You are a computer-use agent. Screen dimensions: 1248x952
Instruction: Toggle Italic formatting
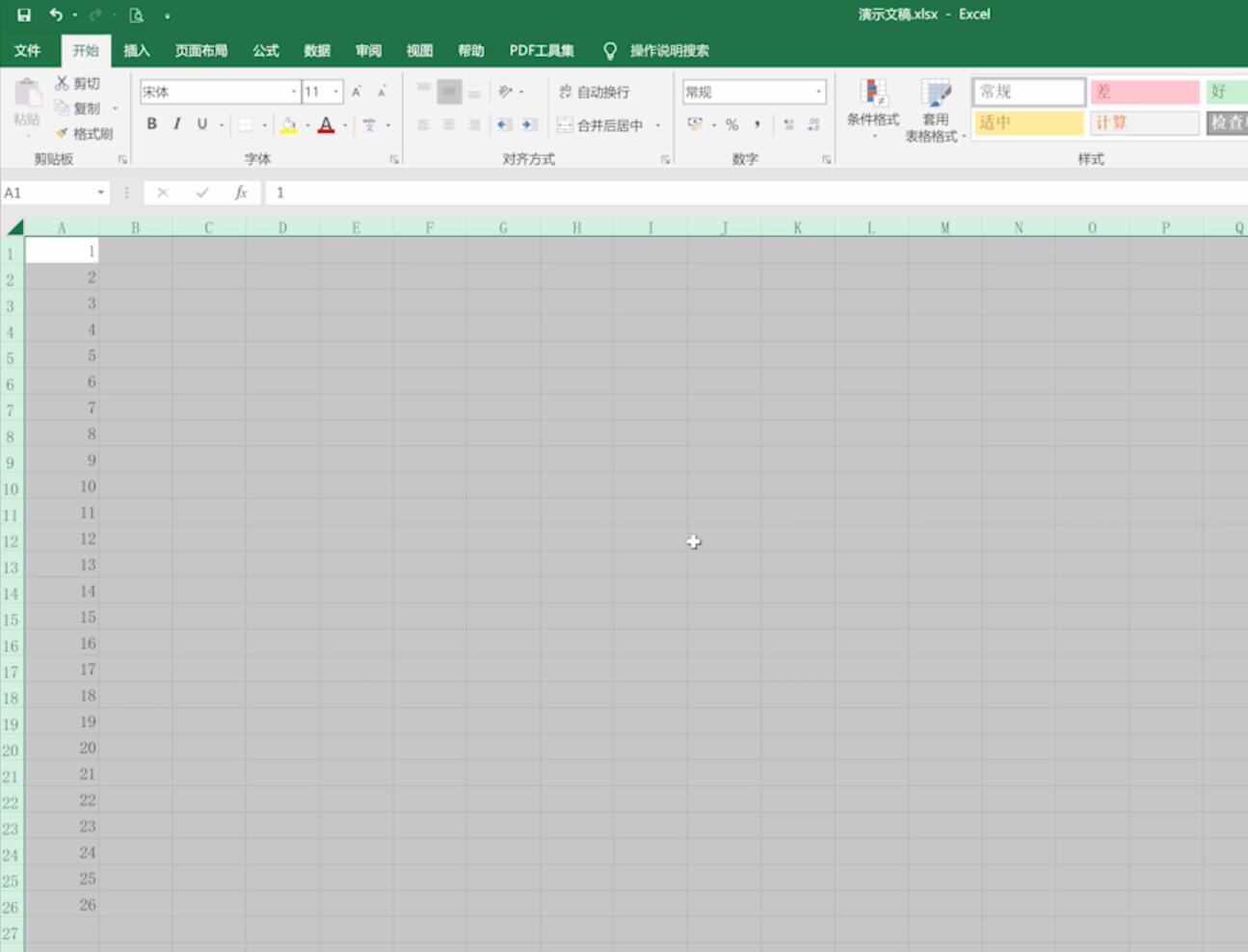point(176,123)
